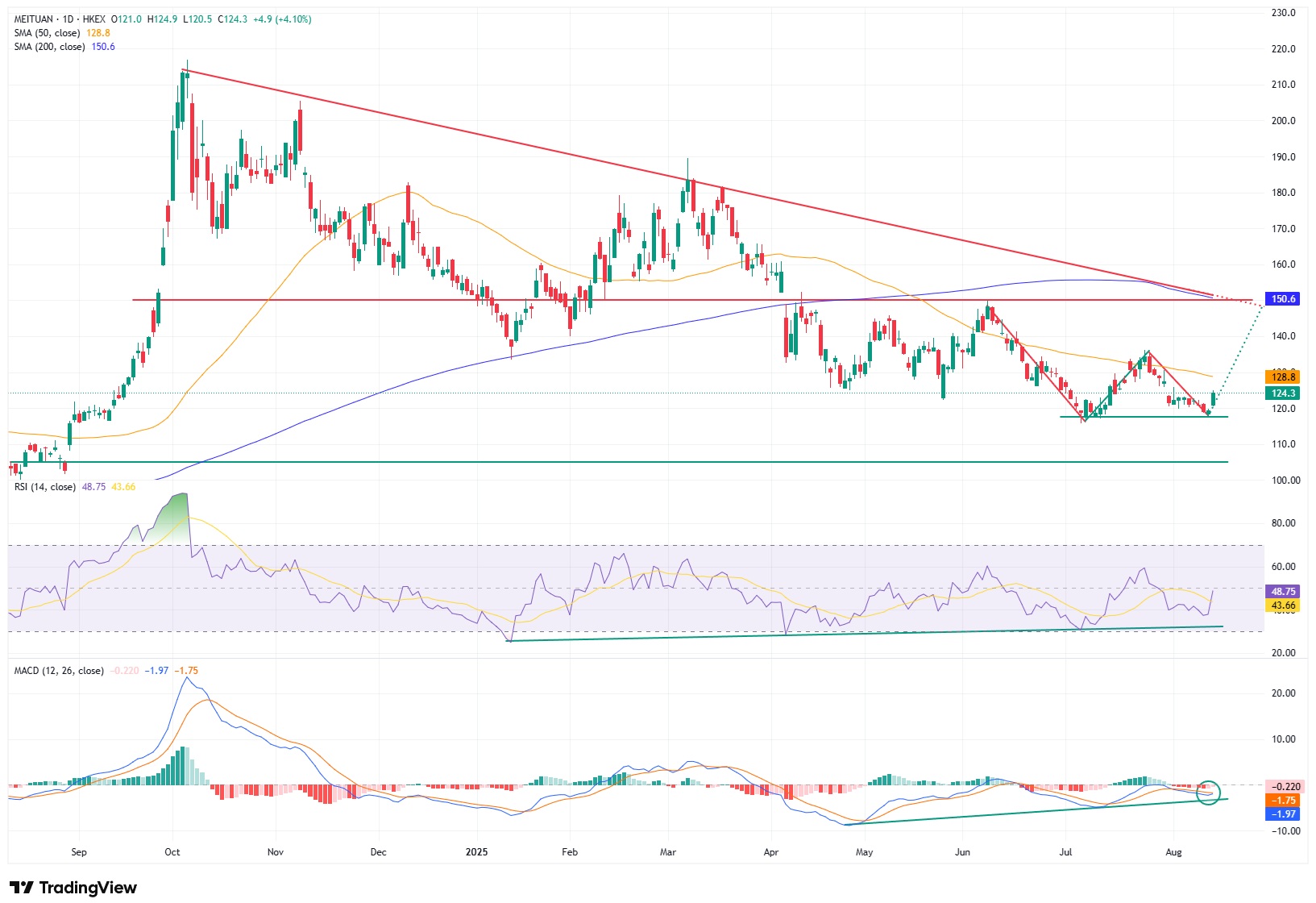Click the low value L120.5 in the legend
The image size is (1316, 903).
point(197,19)
